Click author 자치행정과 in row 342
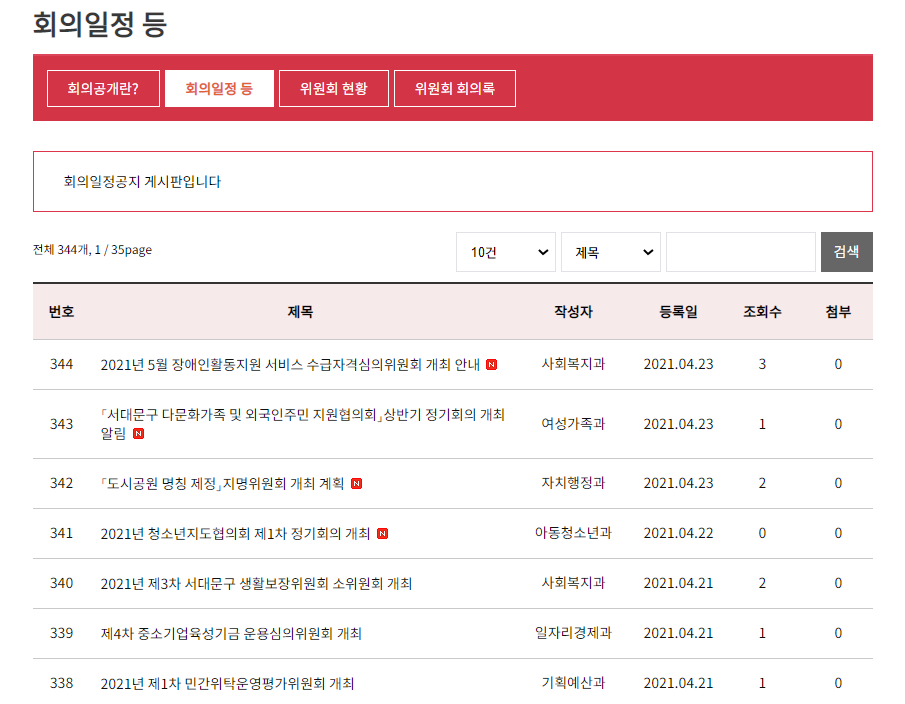905x704 pixels. (573, 483)
